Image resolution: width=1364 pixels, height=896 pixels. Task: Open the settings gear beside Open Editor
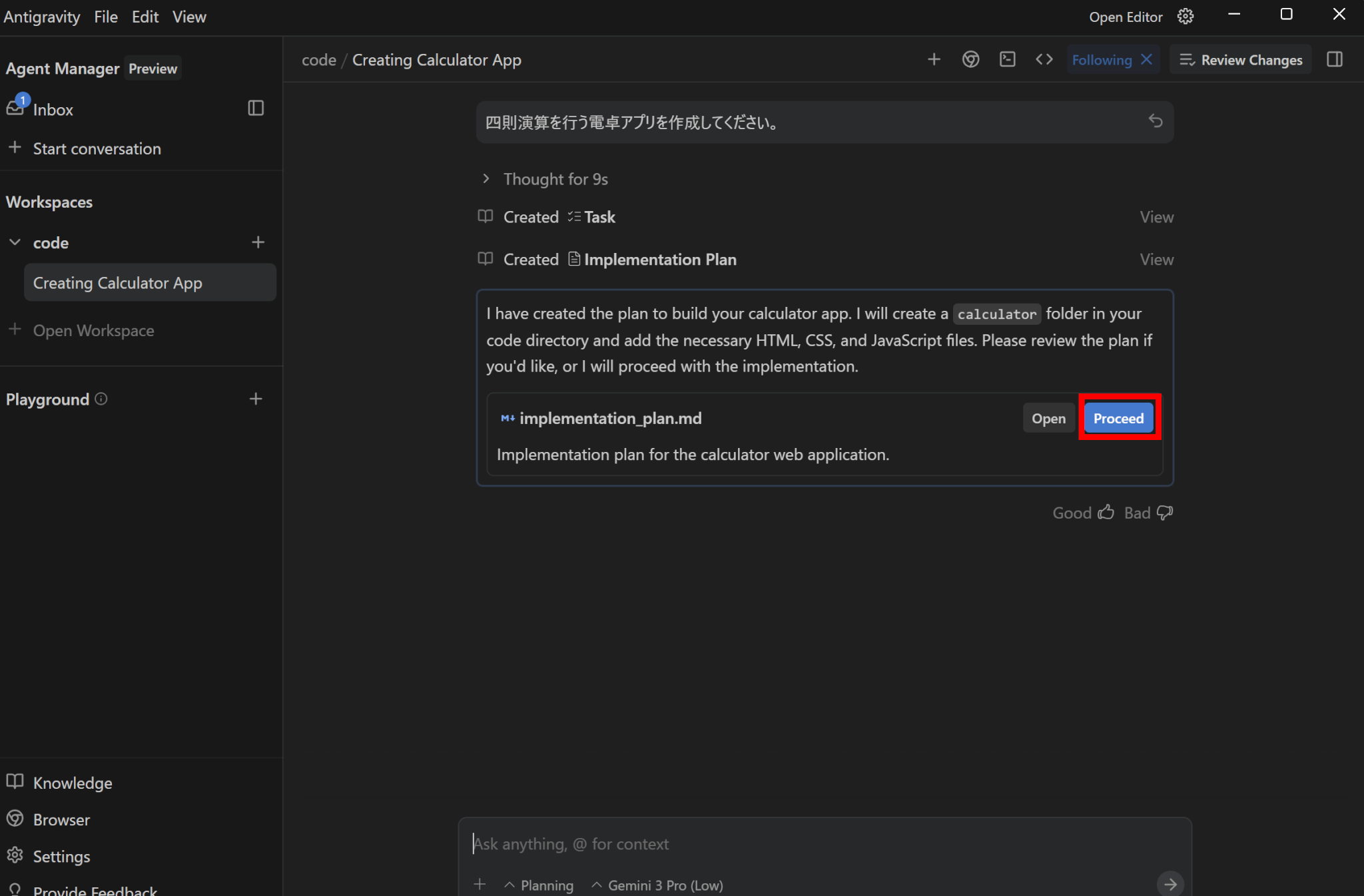[1186, 17]
